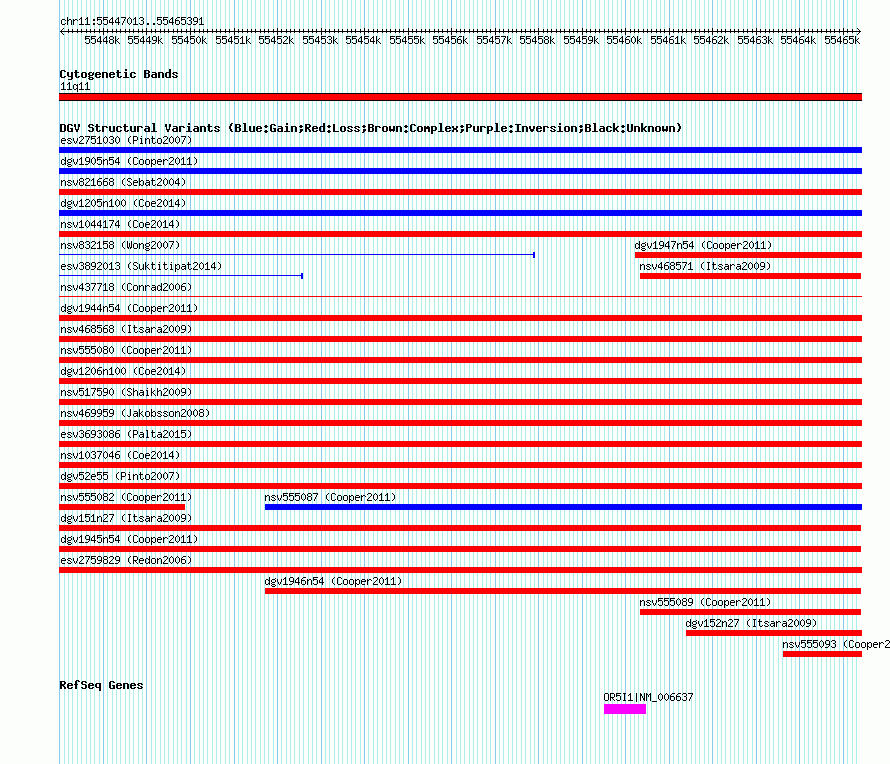The width and height of the screenshot is (890, 764).
Task: Click the dgv1905n54 (Cooper2011) variant label
Action: pyautogui.click(x=129, y=161)
